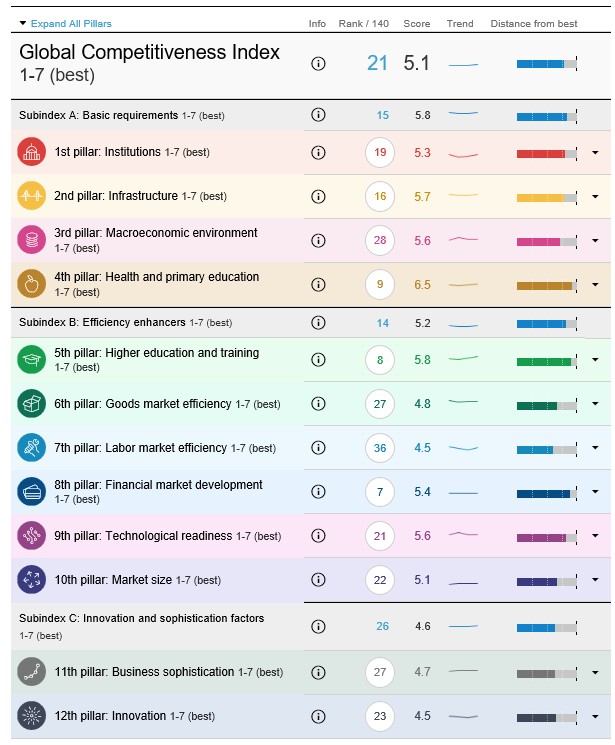Expand the Business sophistication row arrow
Screen dimensions: 615x745
coord(596,672)
